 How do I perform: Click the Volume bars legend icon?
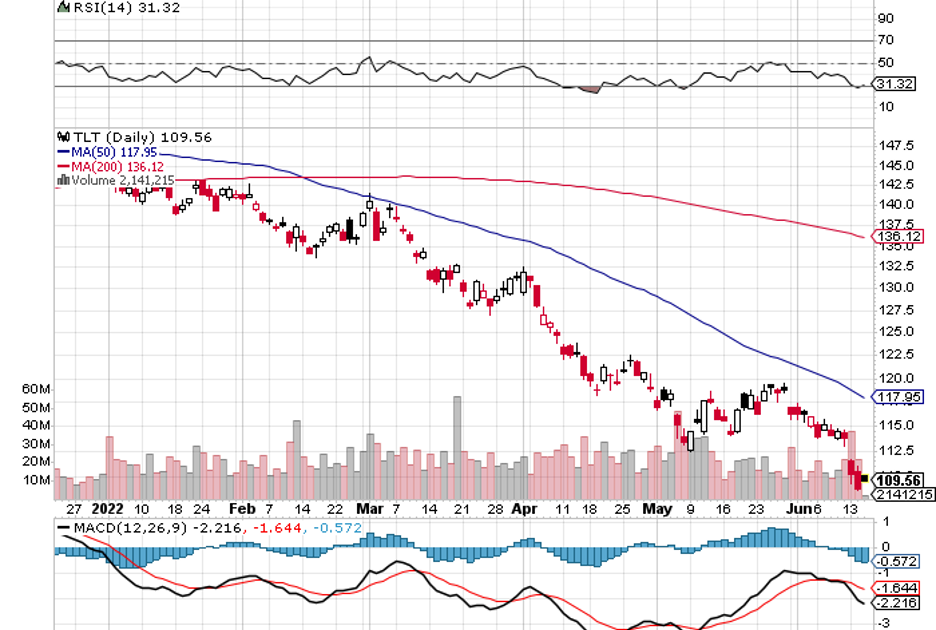pyautogui.click(x=63, y=180)
